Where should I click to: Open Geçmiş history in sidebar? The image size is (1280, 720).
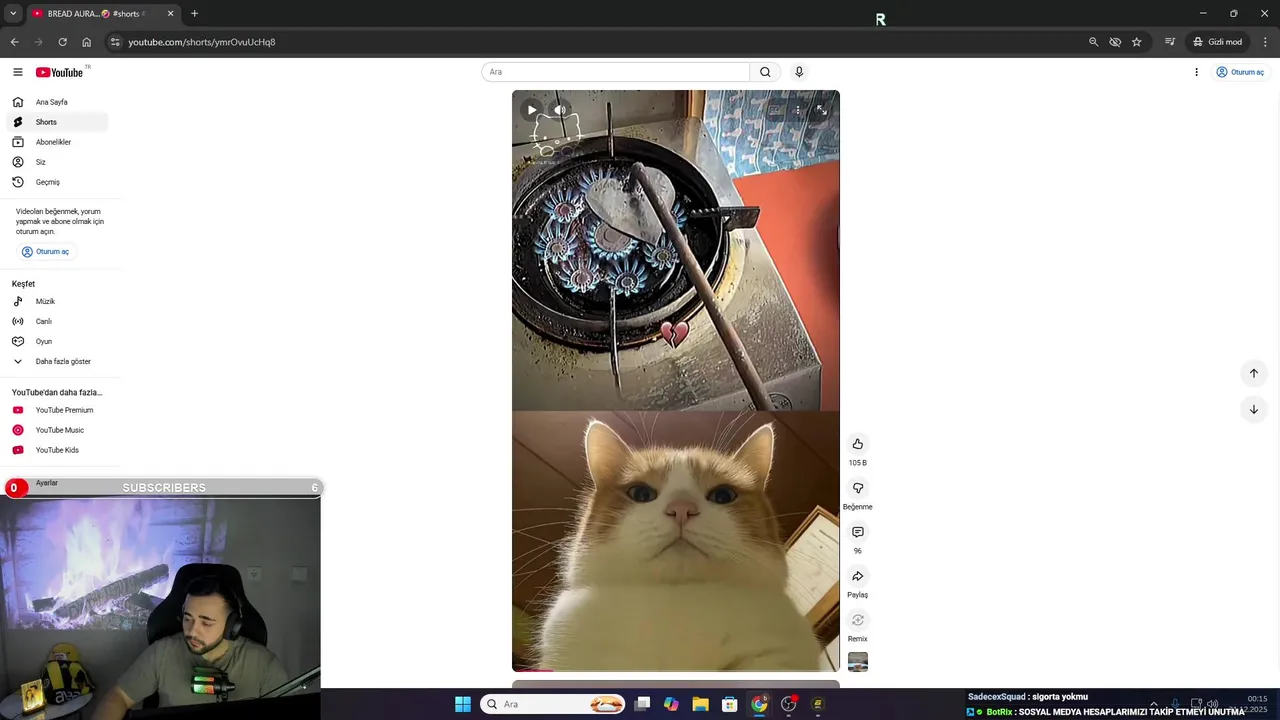click(x=58, y=182)
